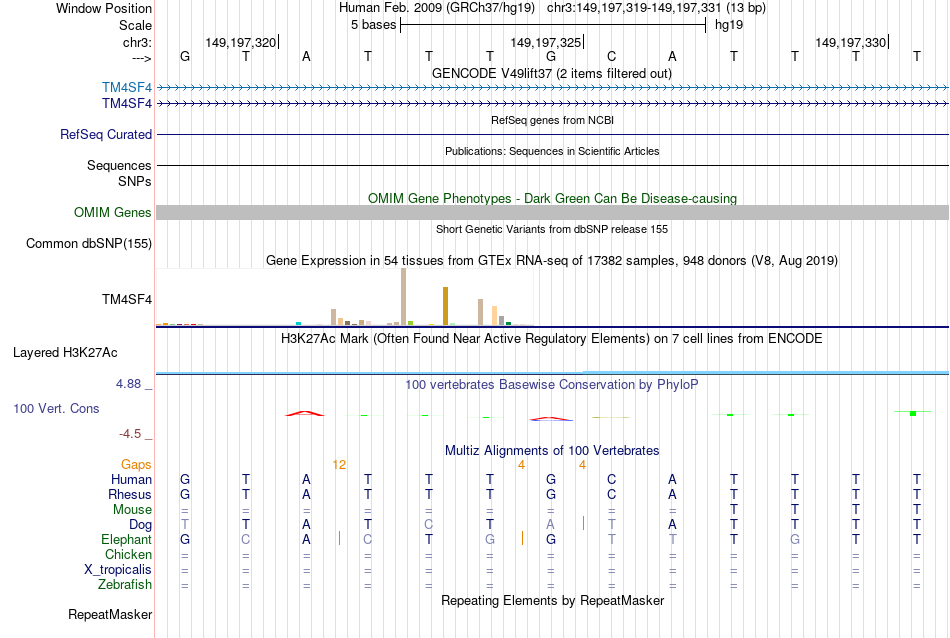The image size is (950, 638).
Task: Click the OMIM Genes track label
Action: [x=113, y=213]
